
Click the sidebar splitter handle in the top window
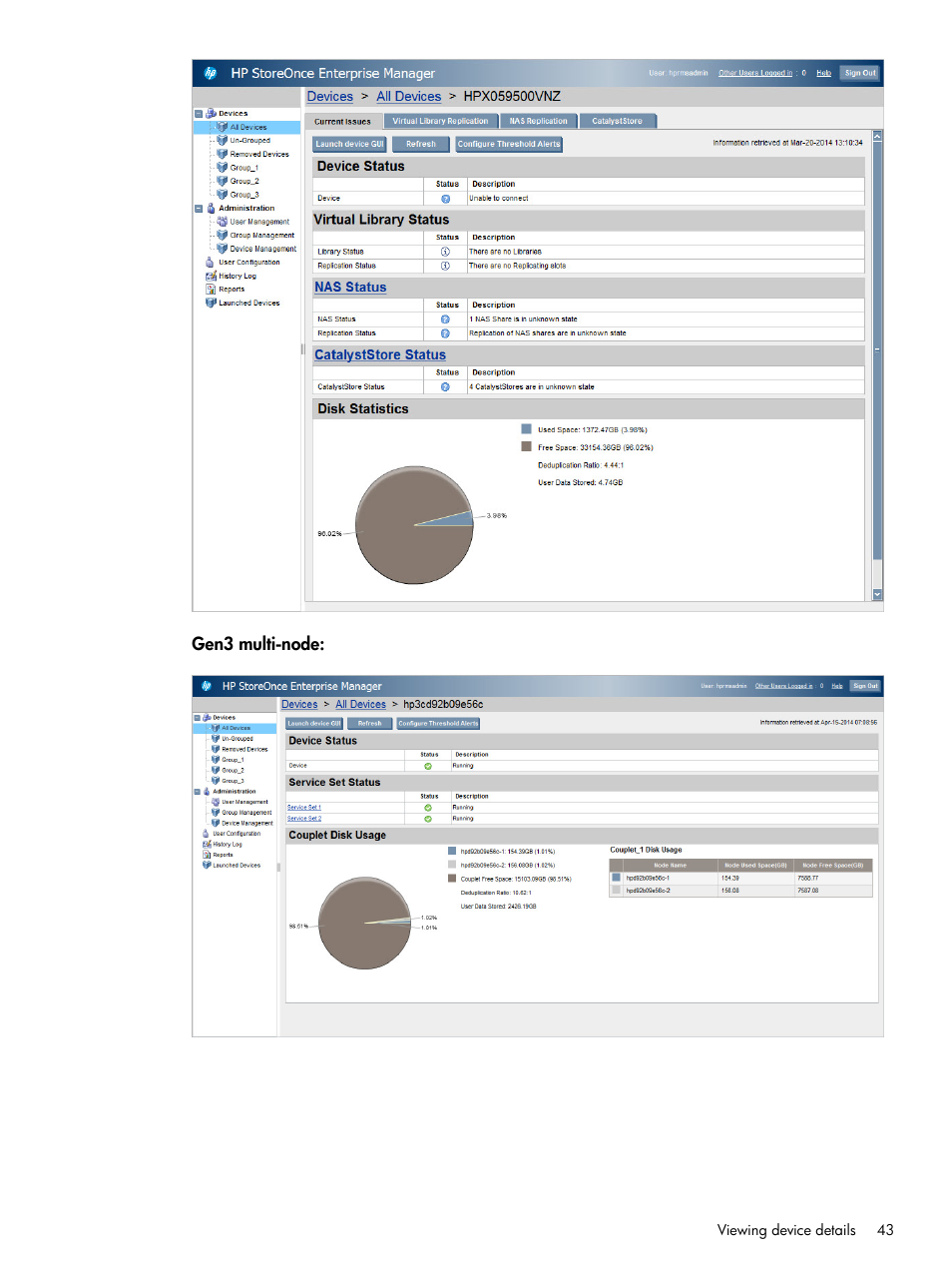(x=302, y=349)
